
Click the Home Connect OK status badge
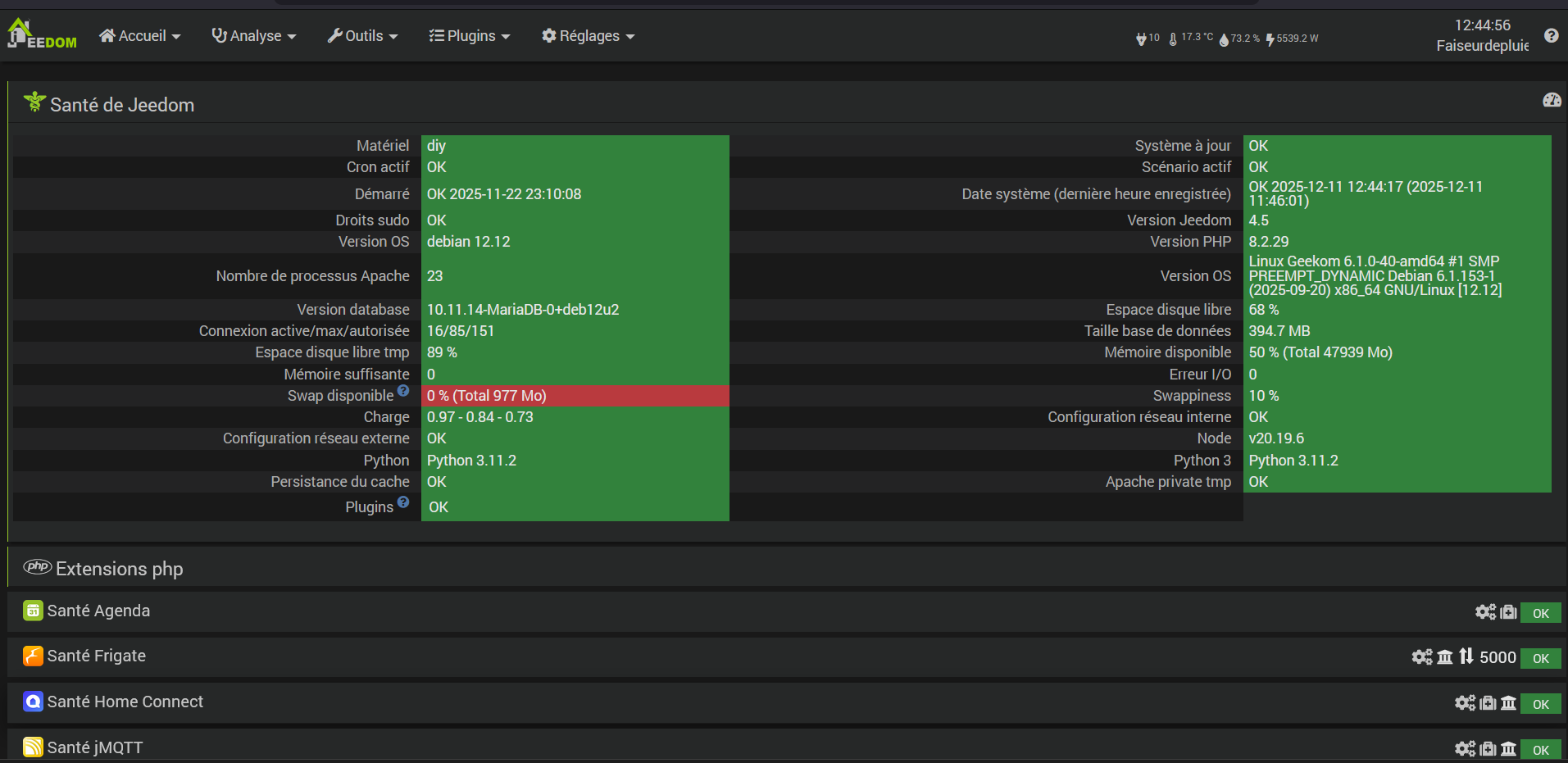coord(1541,704)
